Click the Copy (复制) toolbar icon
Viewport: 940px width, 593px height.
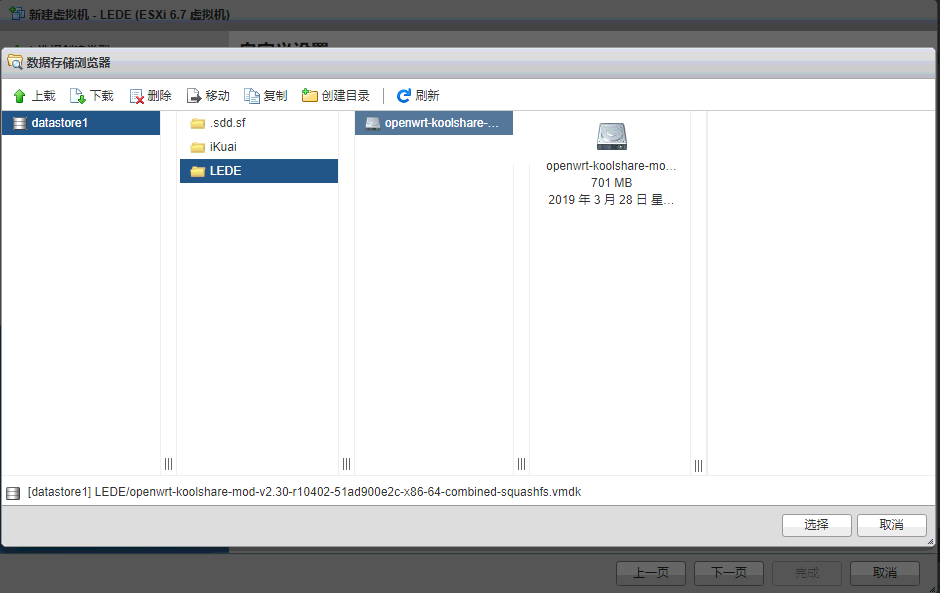click(252, 96)
